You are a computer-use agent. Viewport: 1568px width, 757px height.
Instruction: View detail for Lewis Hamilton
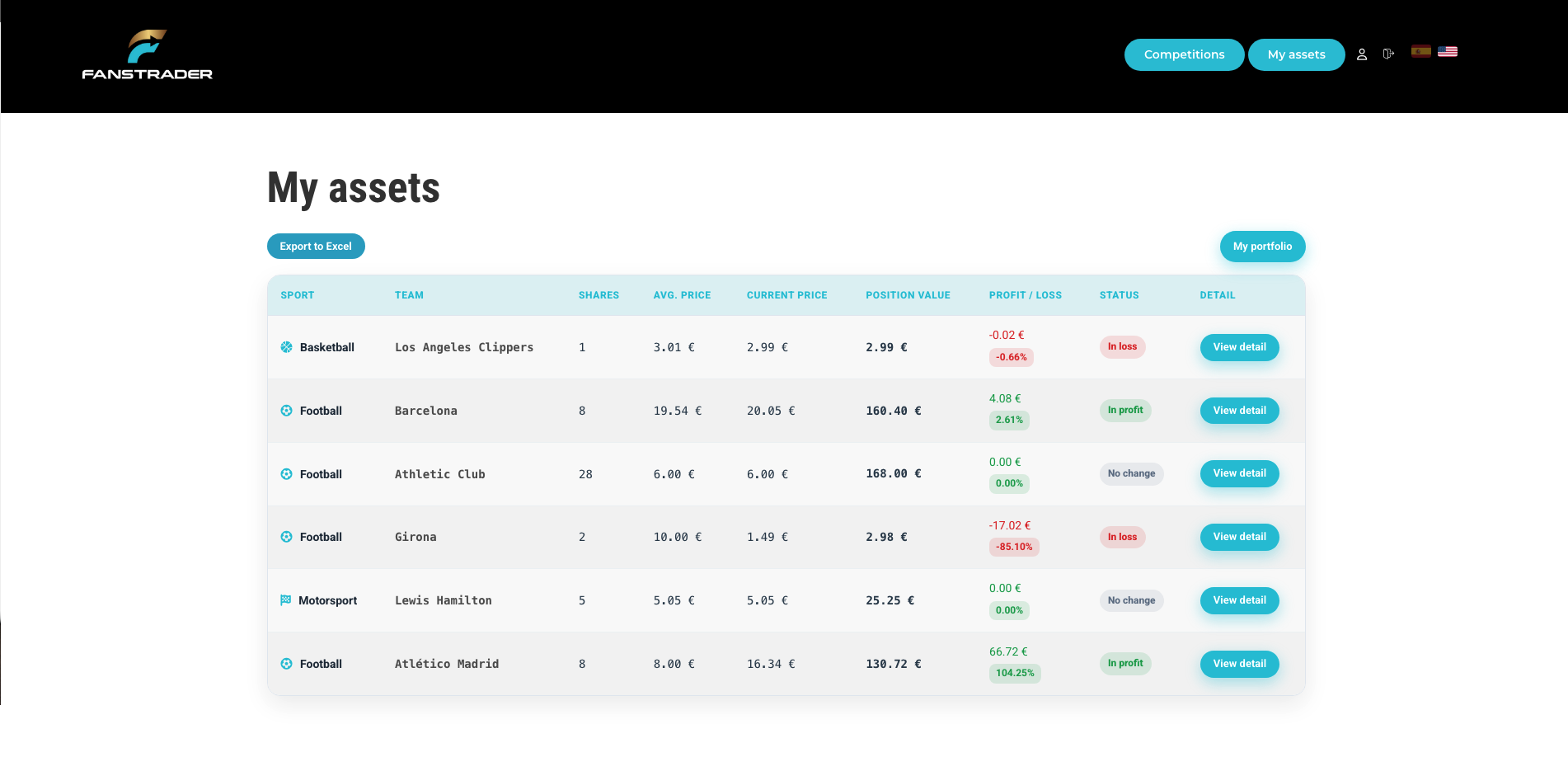1239,600
